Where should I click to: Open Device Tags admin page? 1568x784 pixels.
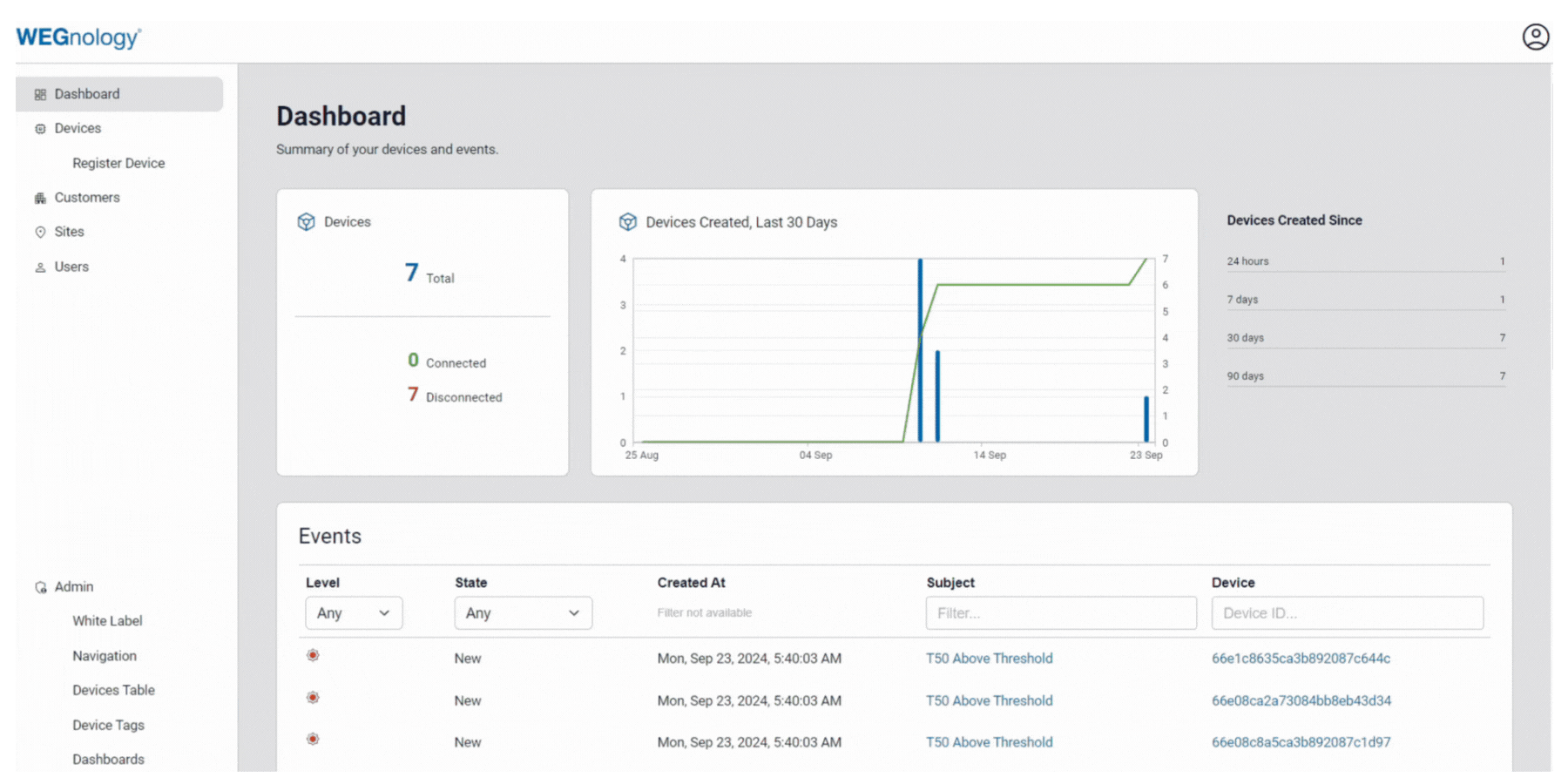coord(108,725)
